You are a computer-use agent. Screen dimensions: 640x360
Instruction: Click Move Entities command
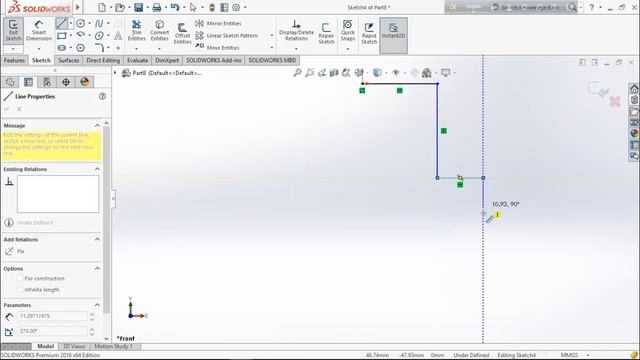click(218, 48)
